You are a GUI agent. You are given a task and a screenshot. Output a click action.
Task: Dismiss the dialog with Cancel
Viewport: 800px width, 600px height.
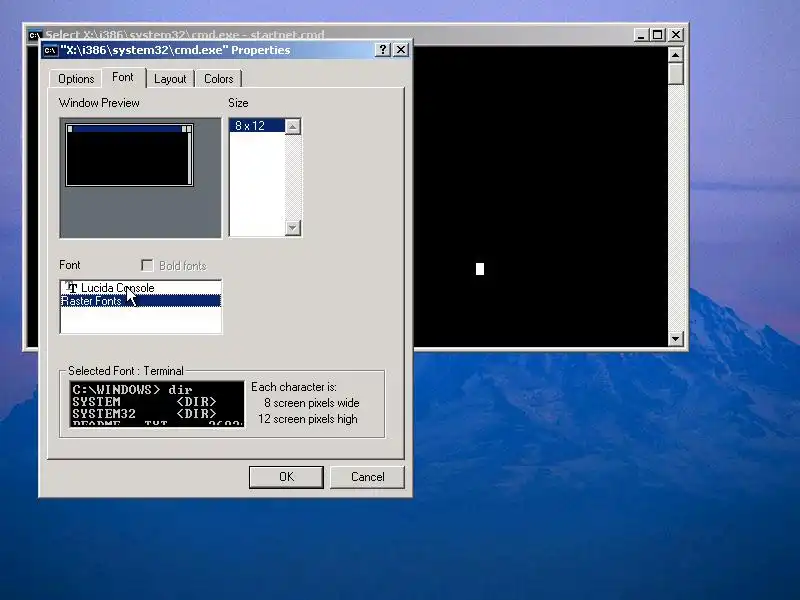tap(367, 477)
